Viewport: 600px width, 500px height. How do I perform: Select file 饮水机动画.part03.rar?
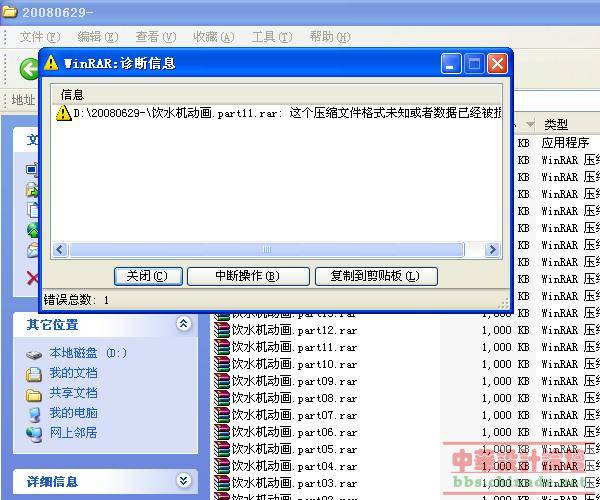tap(295, 483)
